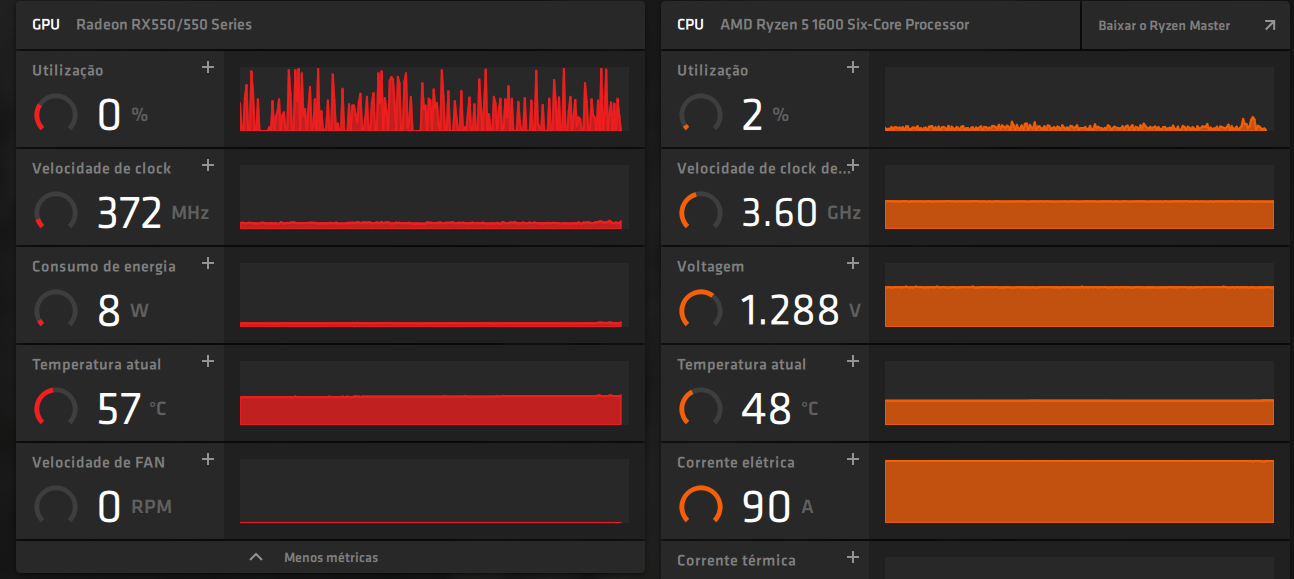1294x579 pixels.
Task: Click the 48 °C CPU temperature value
Action: coord(780,409)
